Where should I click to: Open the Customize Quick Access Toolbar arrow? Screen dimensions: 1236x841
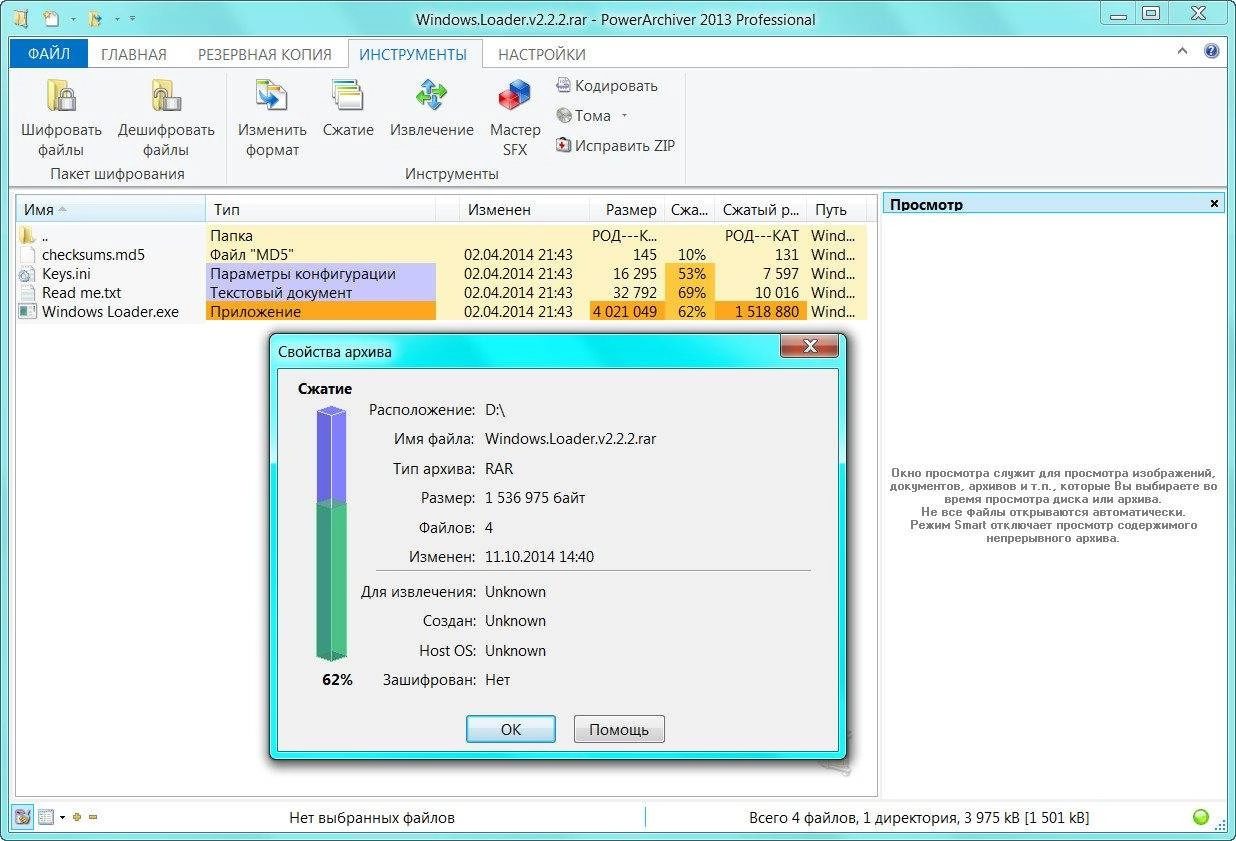(x=133, y=19)
